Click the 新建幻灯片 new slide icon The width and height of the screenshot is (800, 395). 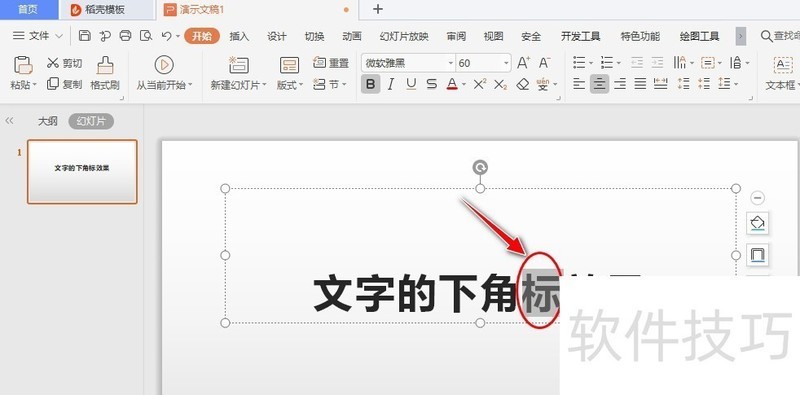click(238, 65)
